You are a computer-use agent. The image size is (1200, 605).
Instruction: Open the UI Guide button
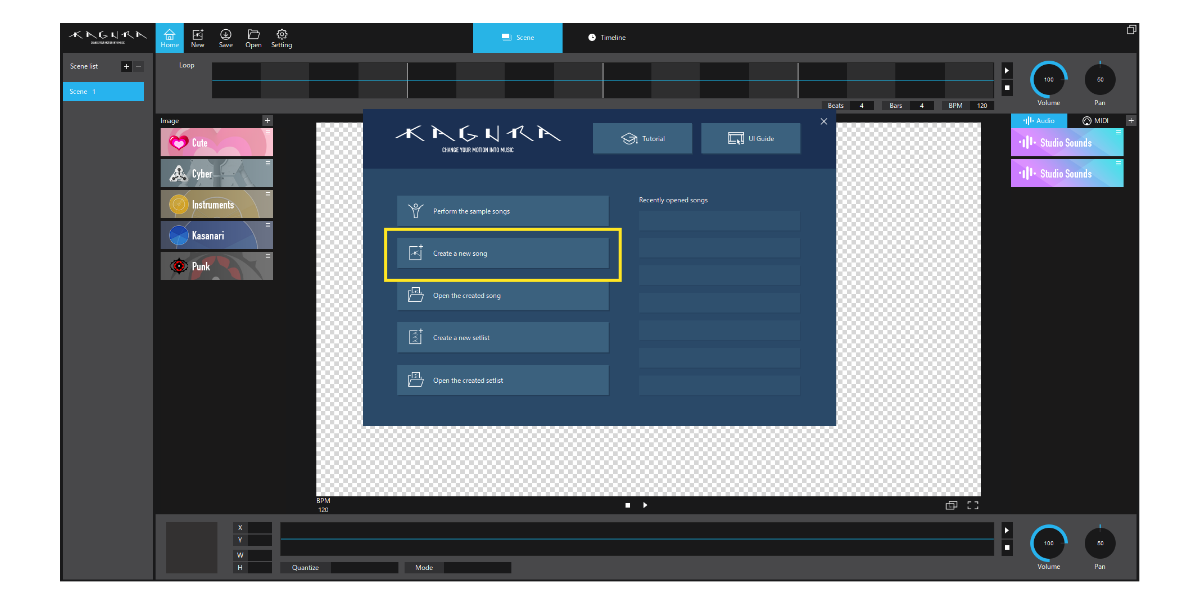pyautogui.click(x=750, y=139)
